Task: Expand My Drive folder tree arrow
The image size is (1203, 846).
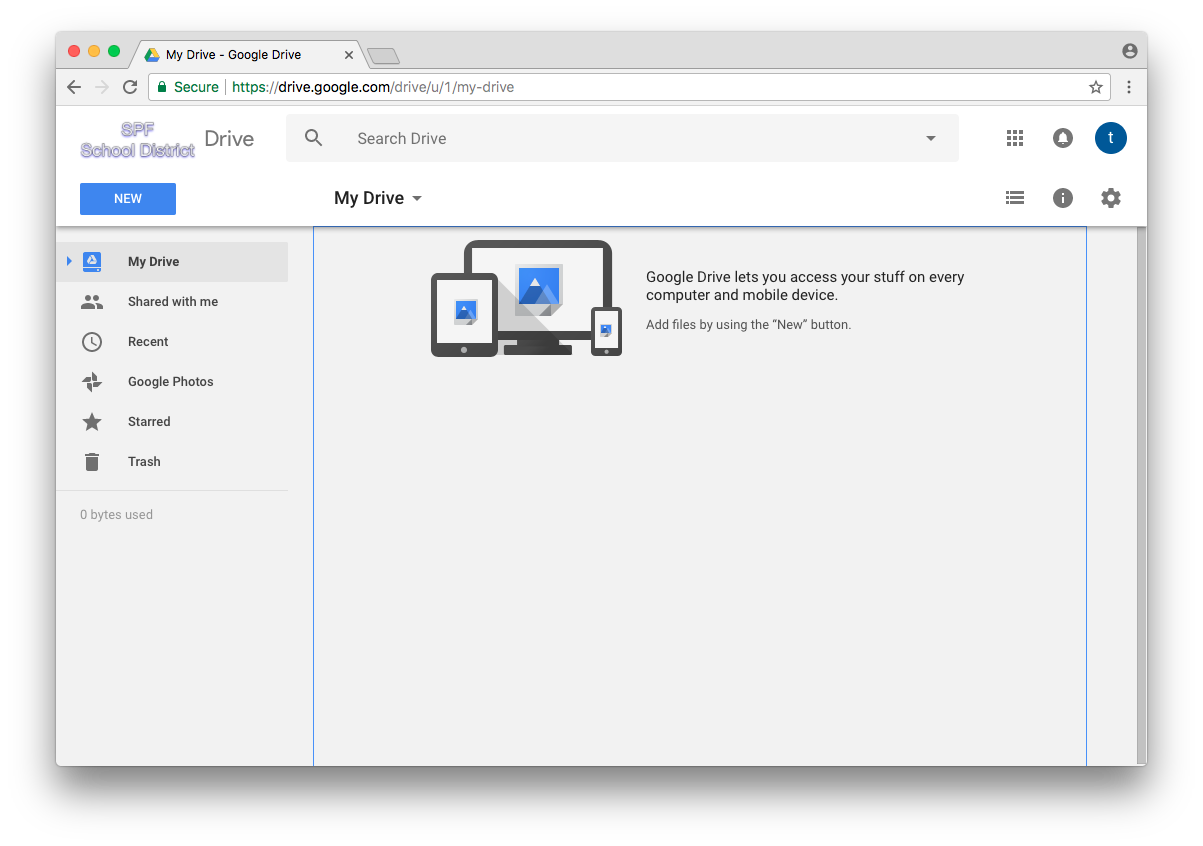Action: (x=69, y=262)
